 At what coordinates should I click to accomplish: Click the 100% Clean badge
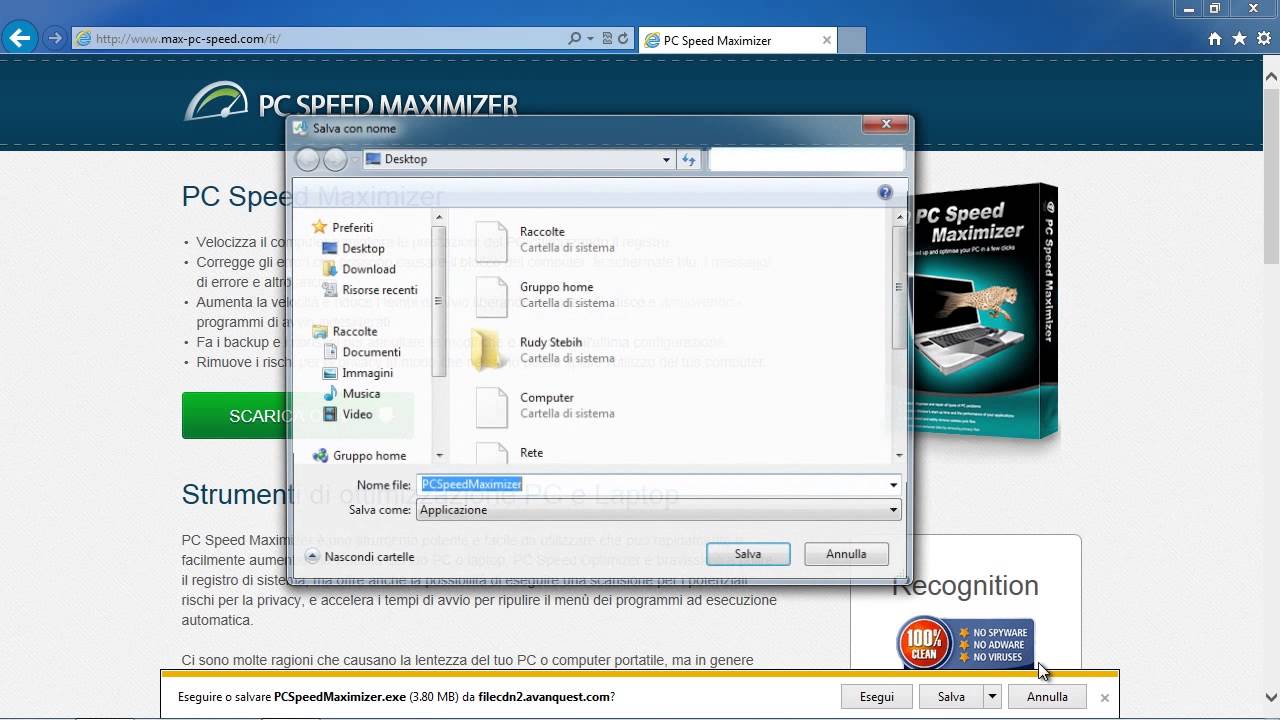(x=965, y=641)
